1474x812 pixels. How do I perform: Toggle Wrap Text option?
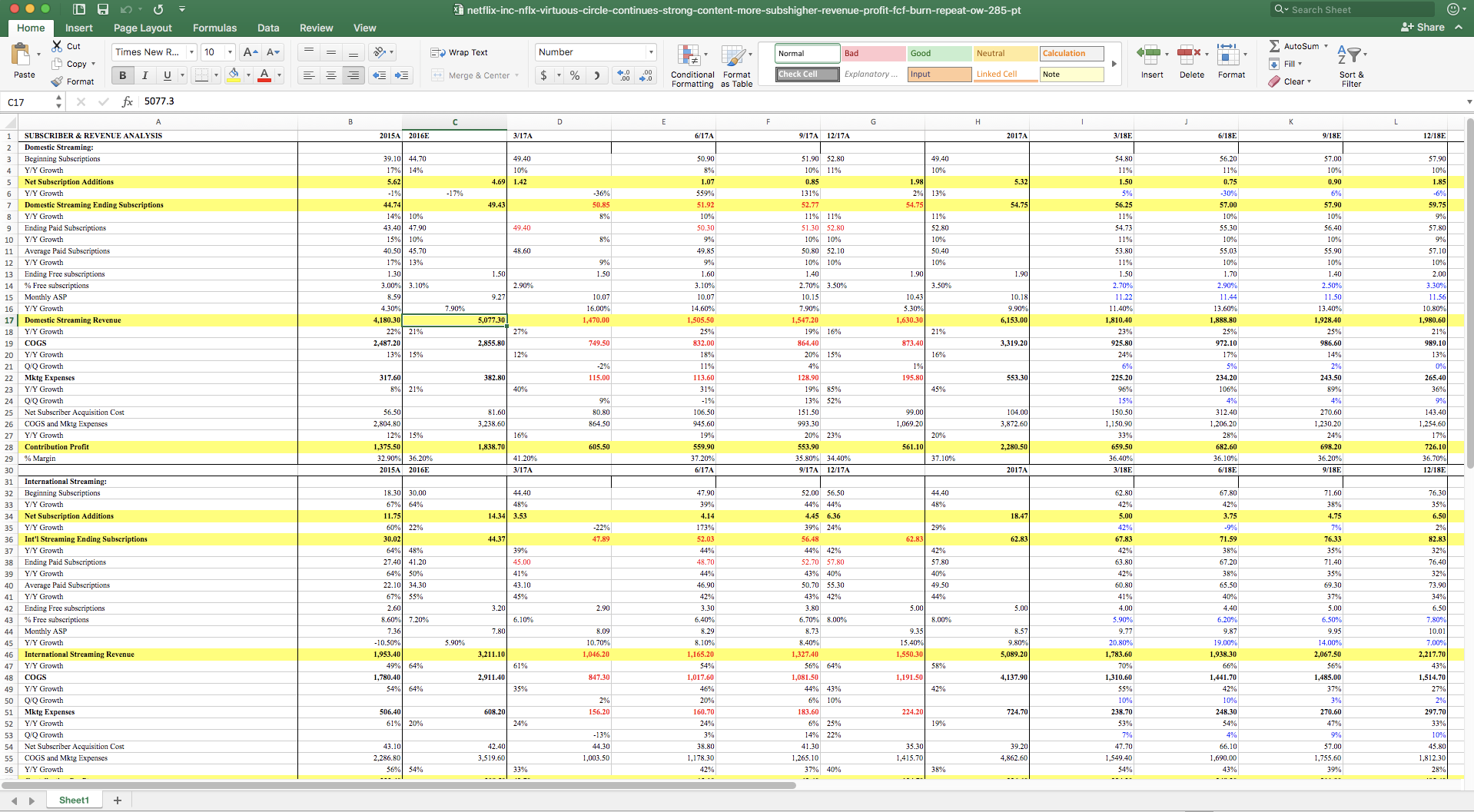[459, 52]
